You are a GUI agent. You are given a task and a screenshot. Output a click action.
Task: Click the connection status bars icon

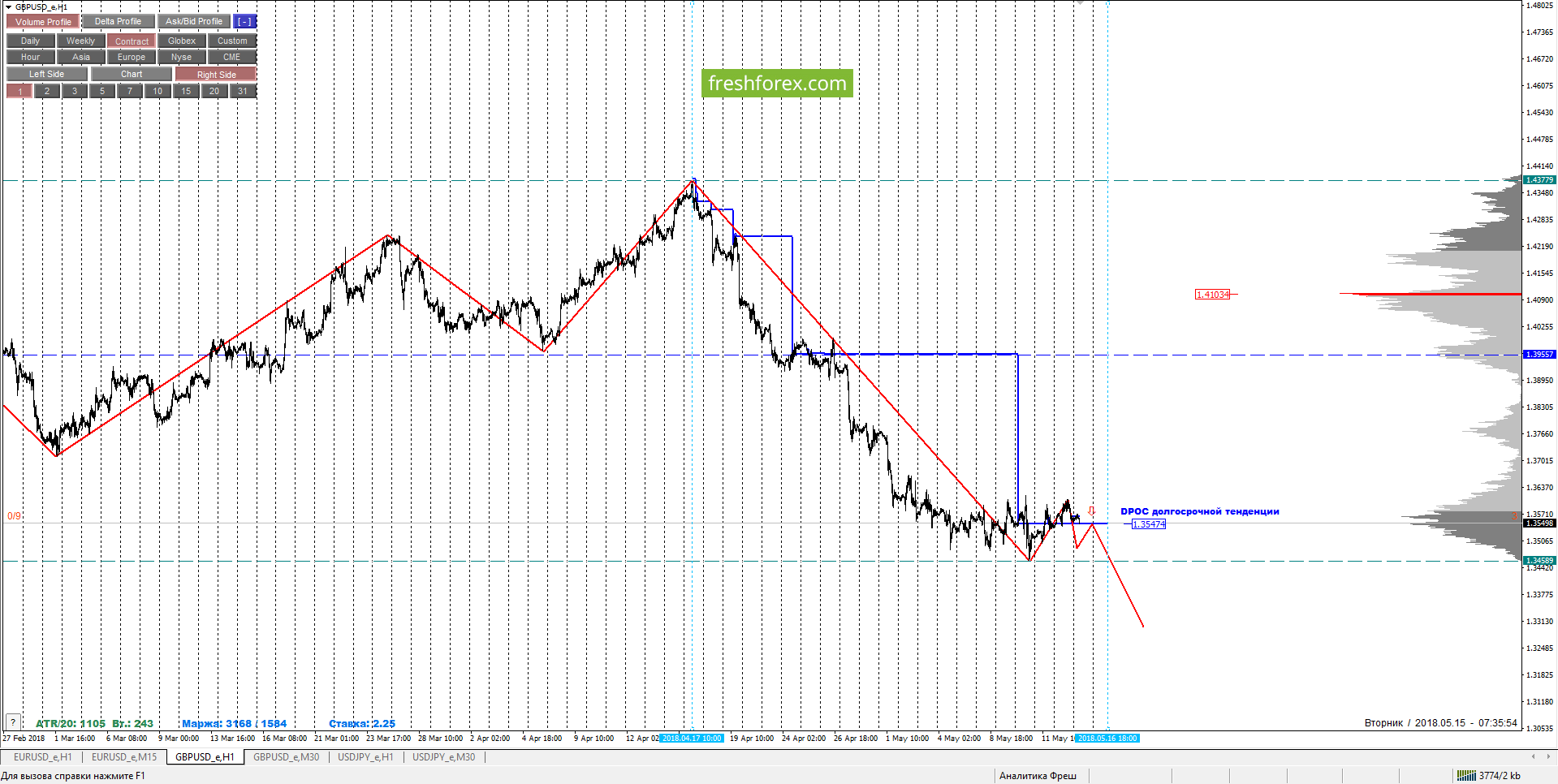coord(1465,776)
